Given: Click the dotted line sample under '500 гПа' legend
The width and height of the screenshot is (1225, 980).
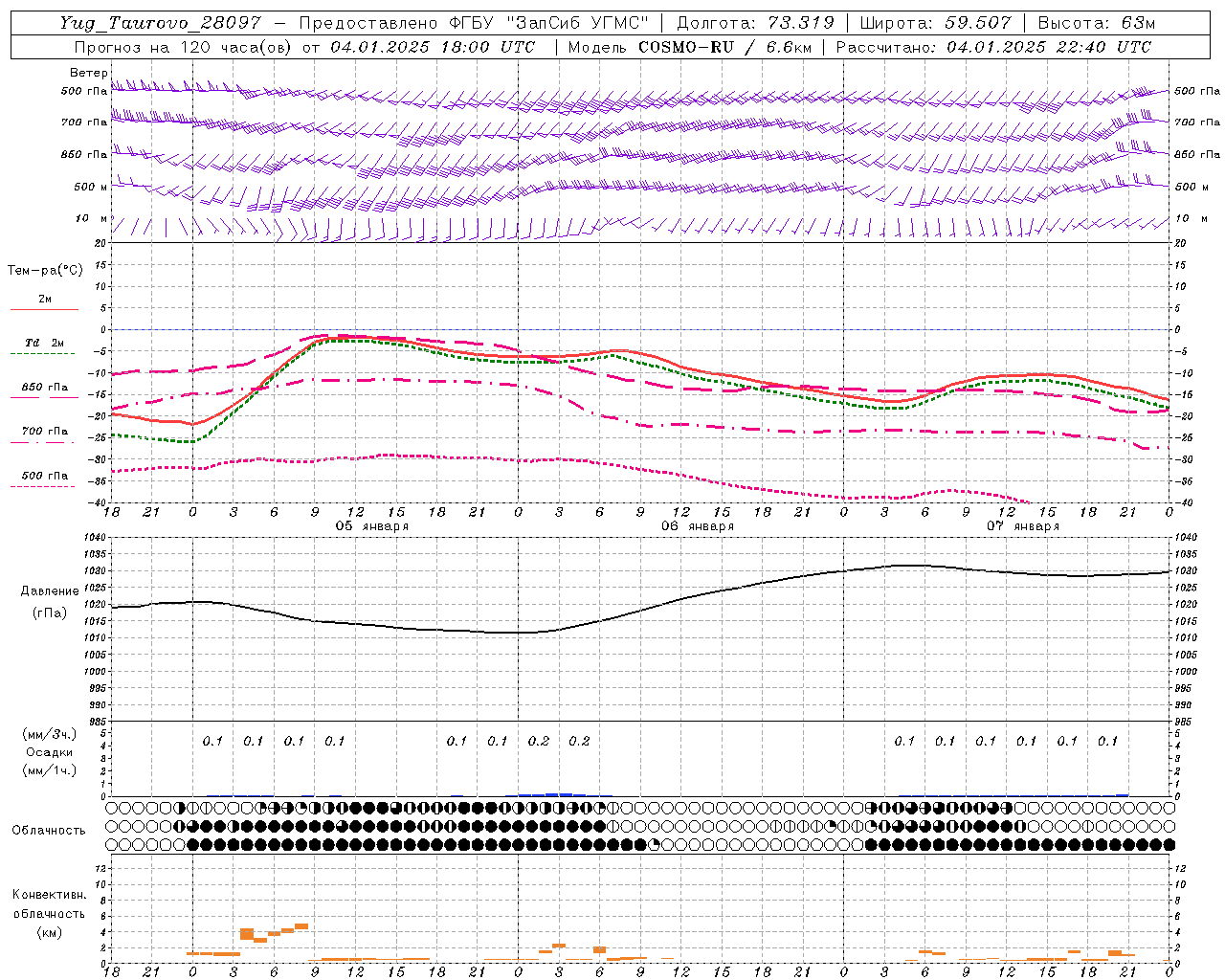Looking at the screenshot, I should click(x=42, y=487).
